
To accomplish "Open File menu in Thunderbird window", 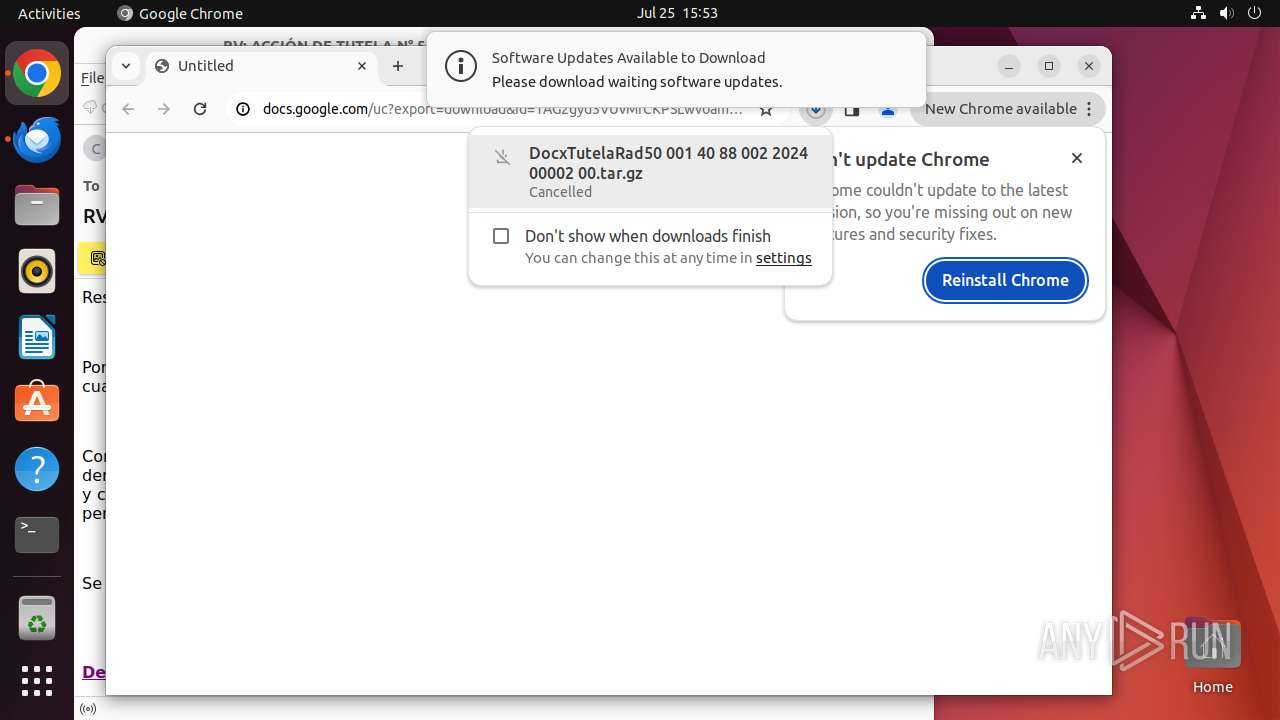I will point(92,78).
